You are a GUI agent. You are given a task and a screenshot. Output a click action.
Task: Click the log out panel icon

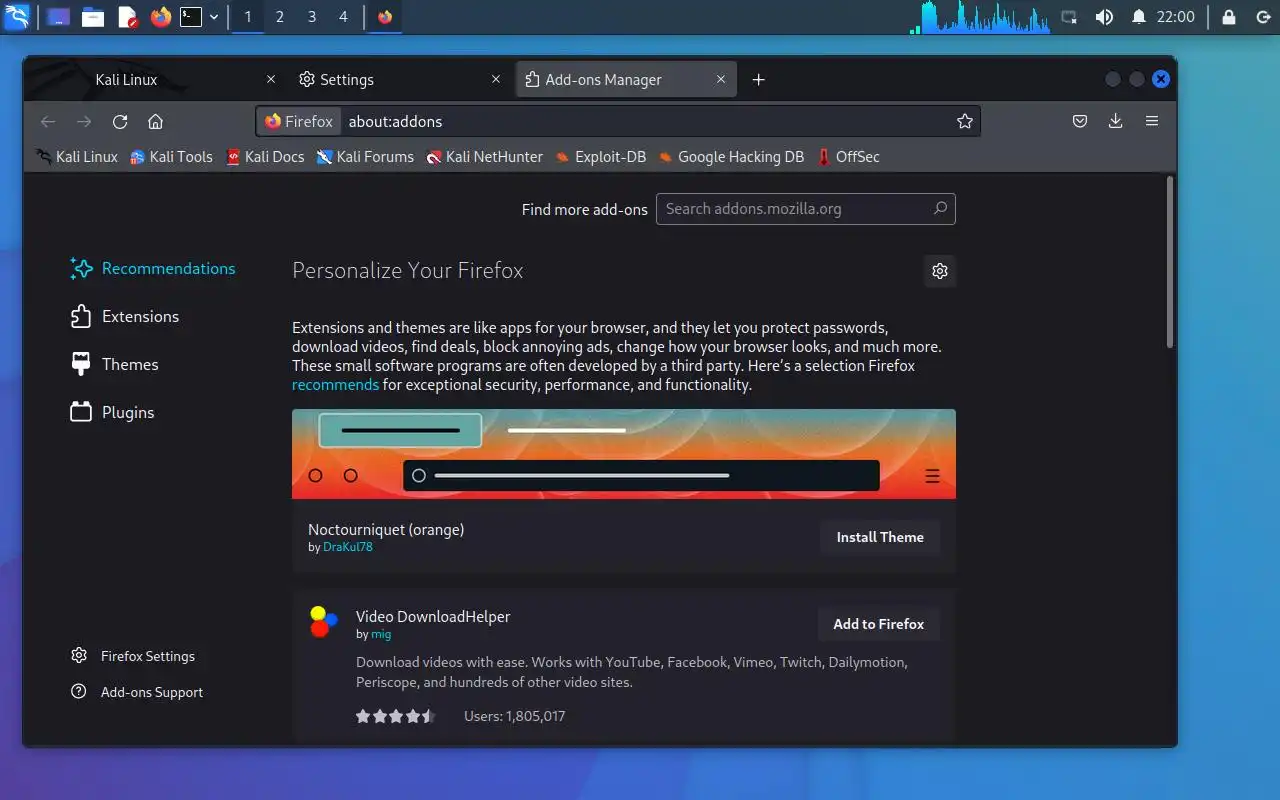point(1262,17)
